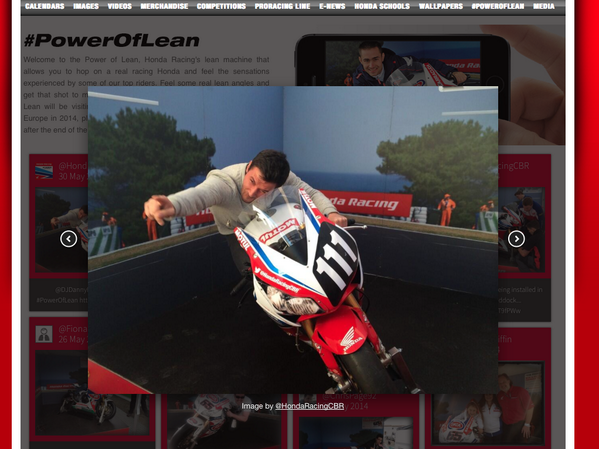Open the Calendars menu item

[45, 6]
